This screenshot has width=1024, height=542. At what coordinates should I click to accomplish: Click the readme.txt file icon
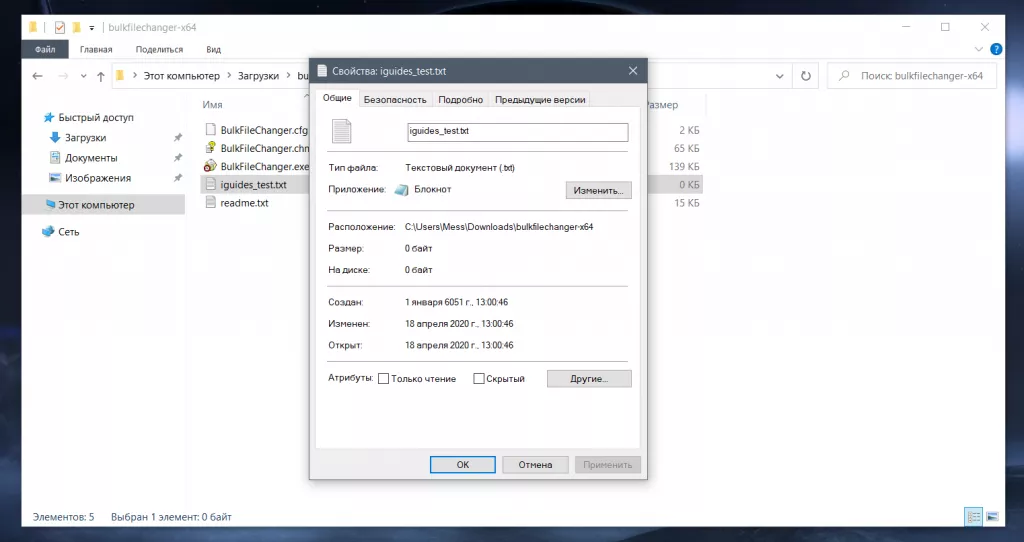pos(210,203)
